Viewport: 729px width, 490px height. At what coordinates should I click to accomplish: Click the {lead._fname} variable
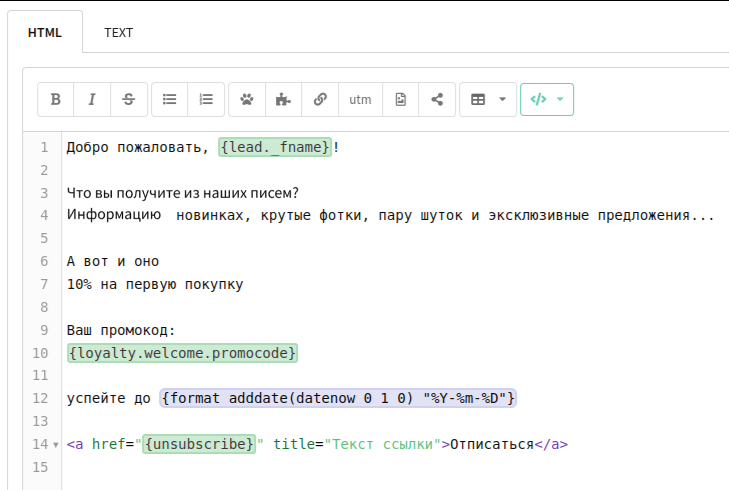pyautogui.click(x=275, y=148)
